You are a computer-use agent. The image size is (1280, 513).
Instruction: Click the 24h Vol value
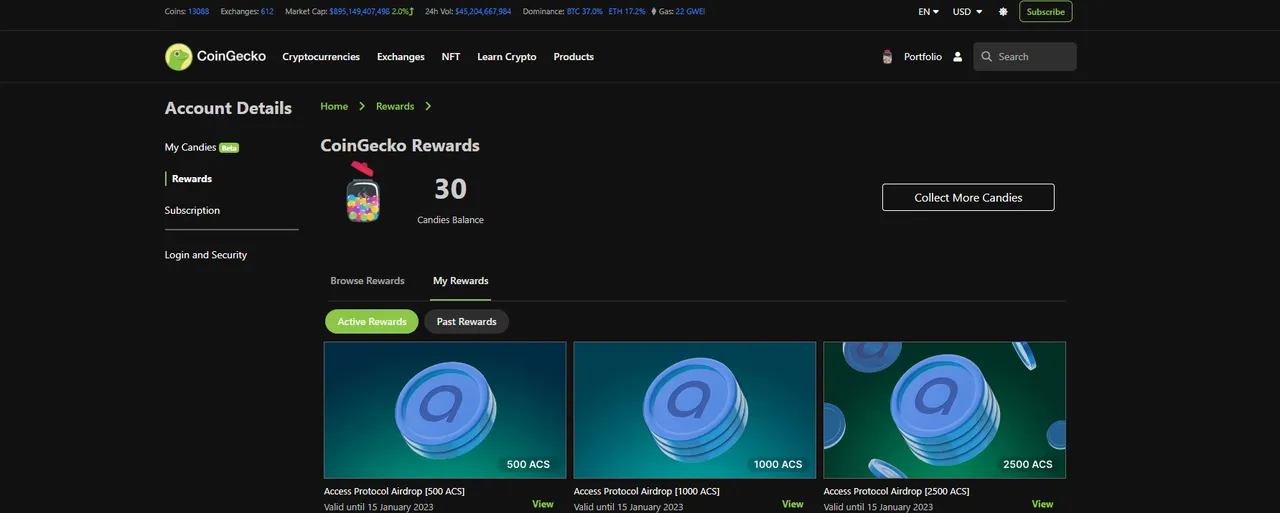(483, 12)
